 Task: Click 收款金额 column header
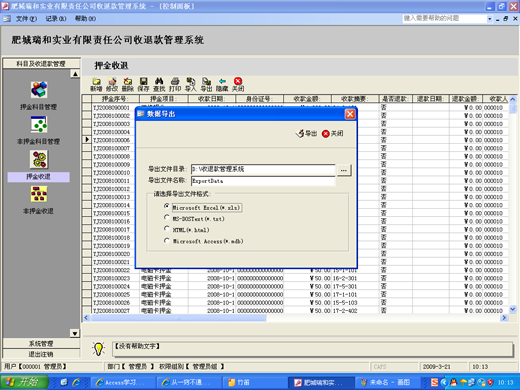point(307,99)
